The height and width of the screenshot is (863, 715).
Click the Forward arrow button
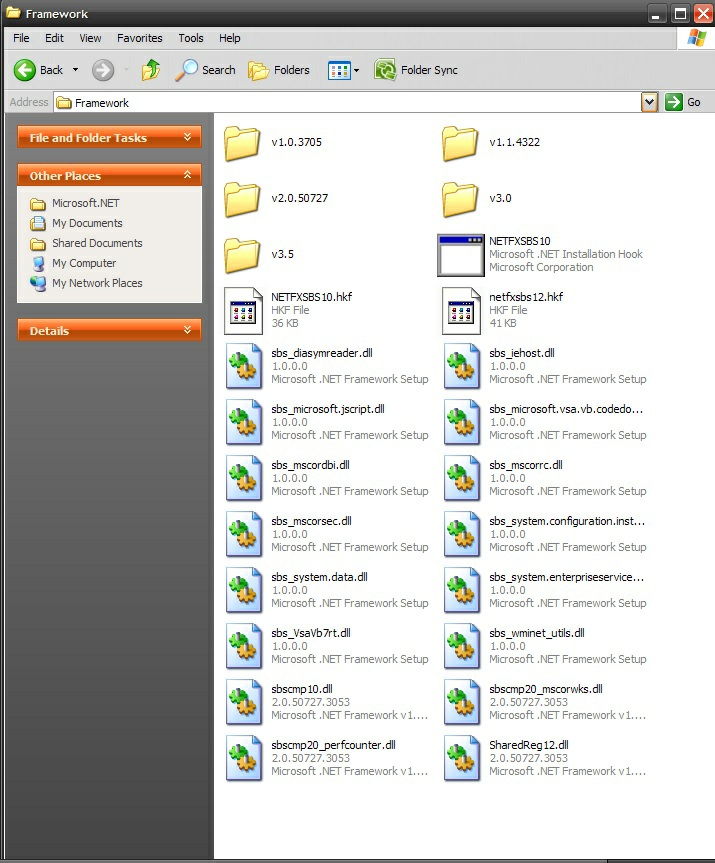(x=103, y=70)
